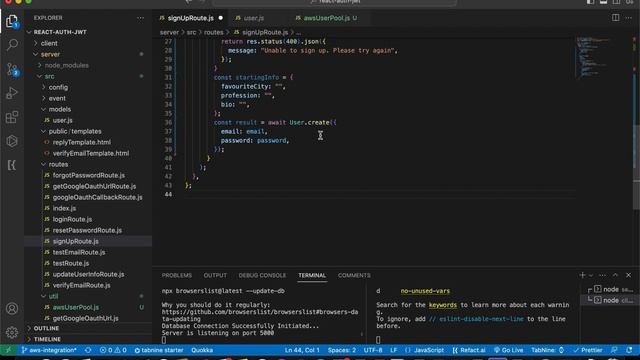This screenshot has width=640, height=360.
Task: Open the Source Control view
Action: pos(12,69)
